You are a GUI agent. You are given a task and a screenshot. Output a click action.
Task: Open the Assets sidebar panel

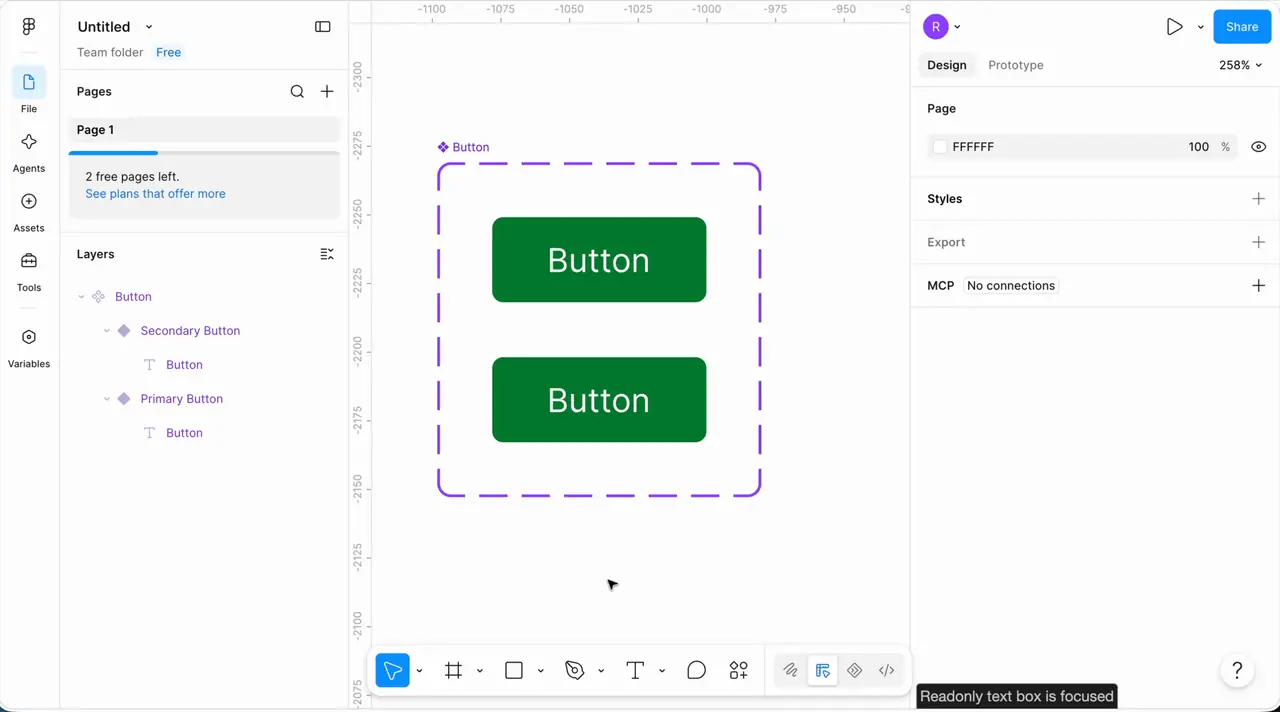(29, 210)
